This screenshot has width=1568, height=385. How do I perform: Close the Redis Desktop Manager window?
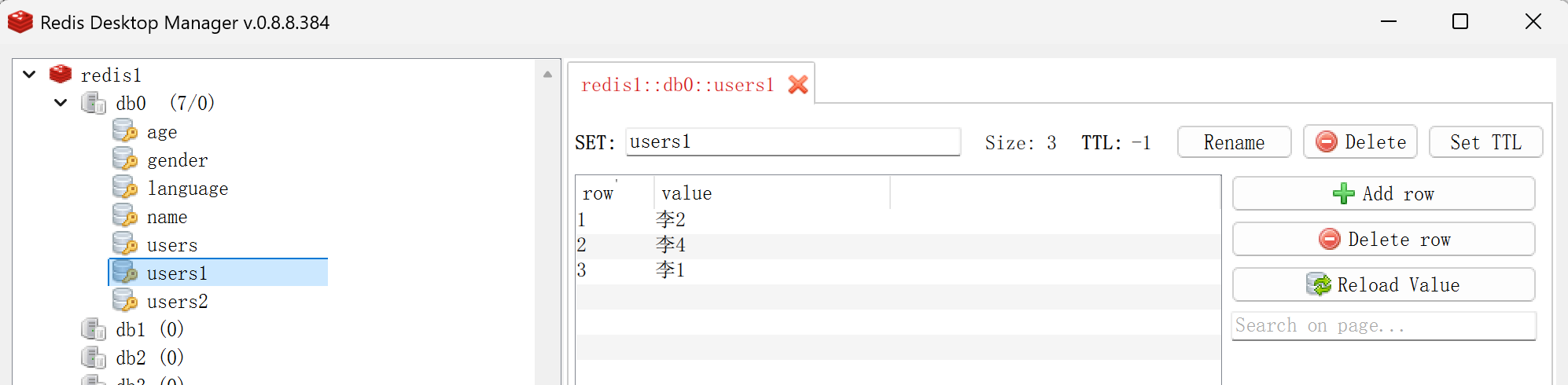tap(1533, 21)
